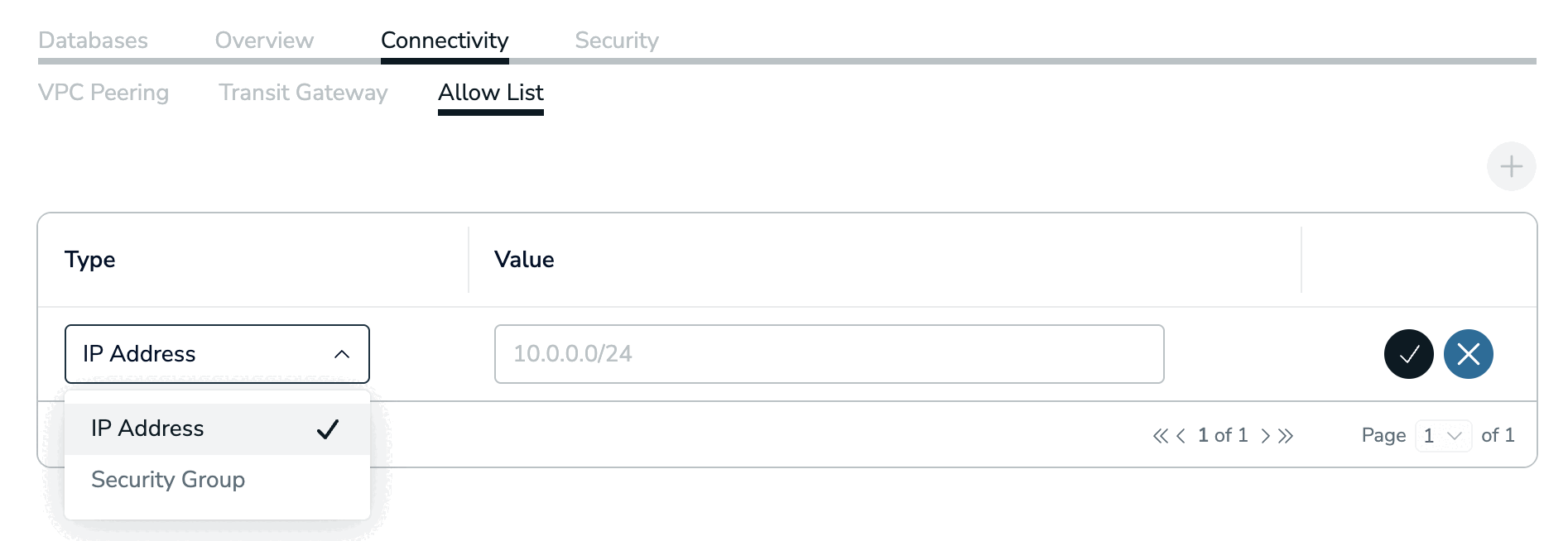Click the Type column header
This screenshot has width=1568, height=541.
tap(90, 260)
